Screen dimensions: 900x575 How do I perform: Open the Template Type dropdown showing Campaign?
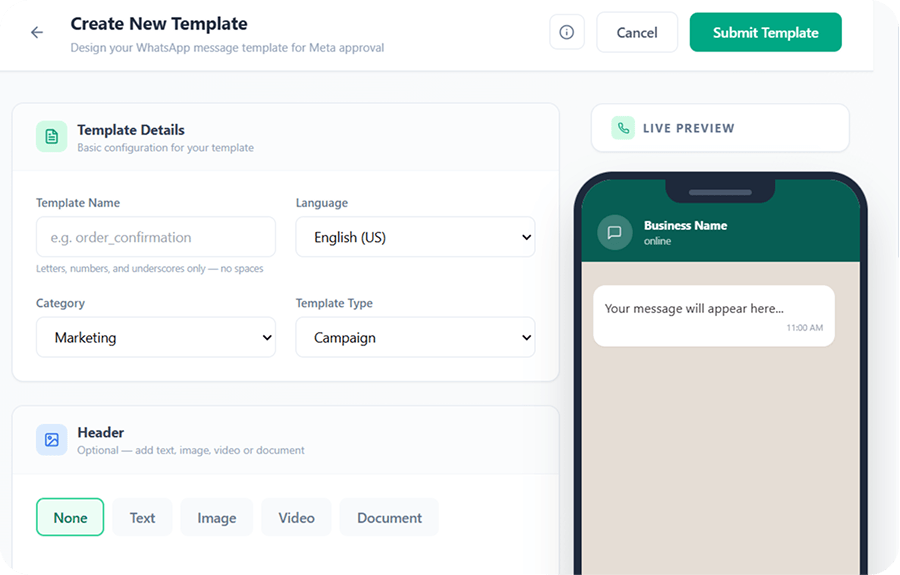415,337
